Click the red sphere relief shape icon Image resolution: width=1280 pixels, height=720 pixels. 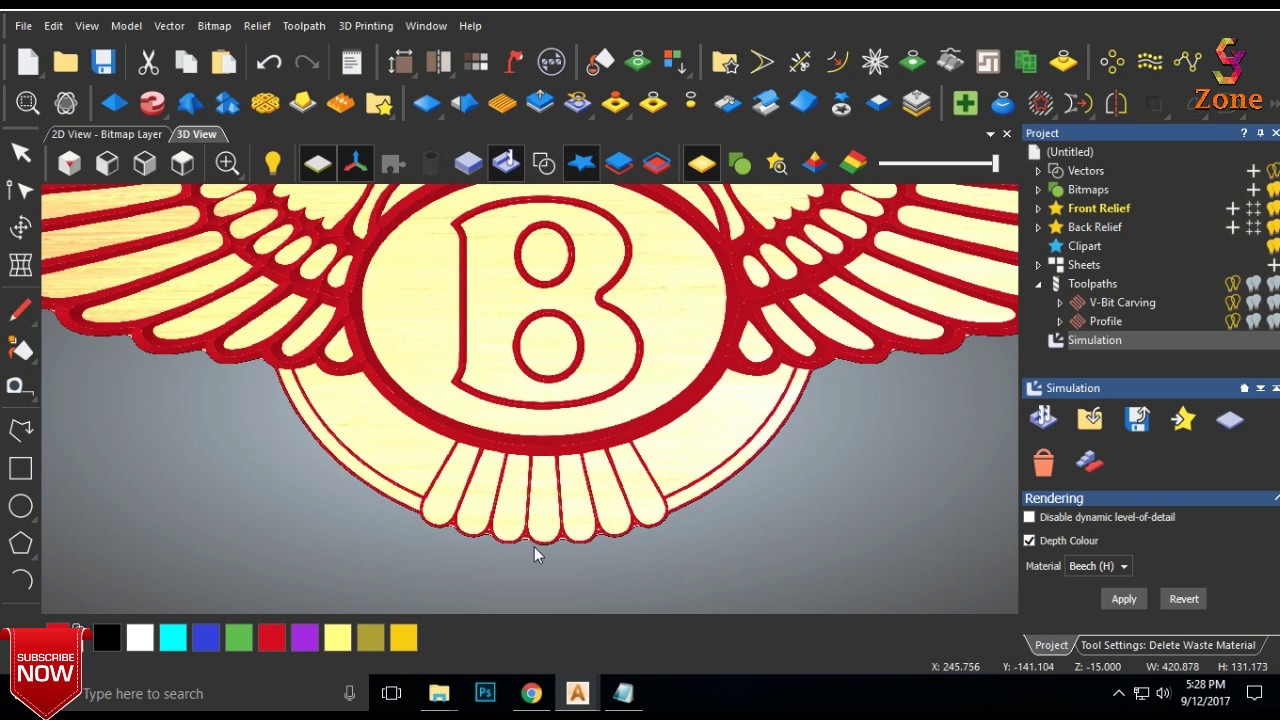point(152,102)
